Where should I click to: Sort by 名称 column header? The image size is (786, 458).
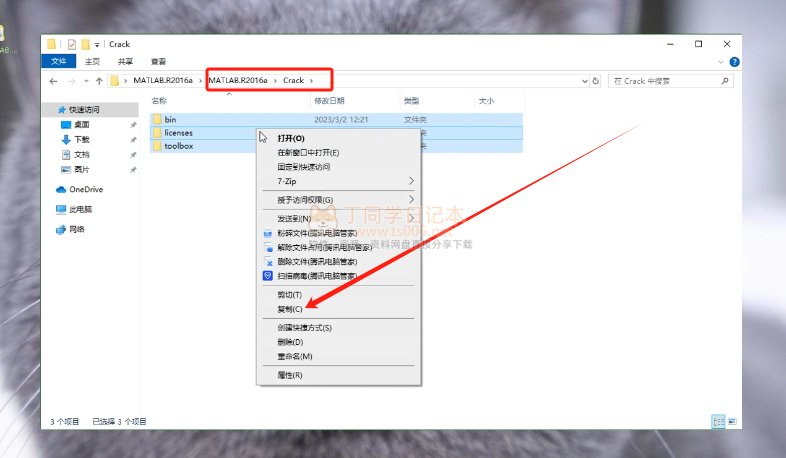[x=159, y=101]
